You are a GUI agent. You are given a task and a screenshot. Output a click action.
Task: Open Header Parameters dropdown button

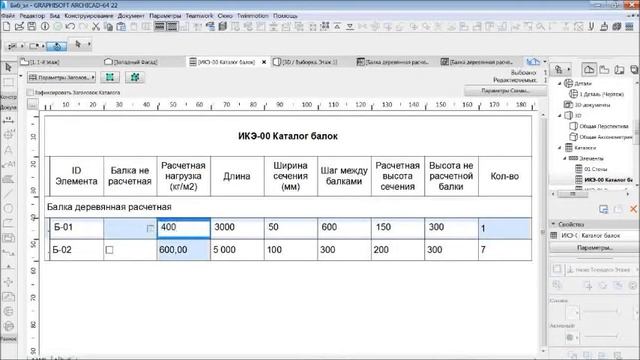(62, 77)
